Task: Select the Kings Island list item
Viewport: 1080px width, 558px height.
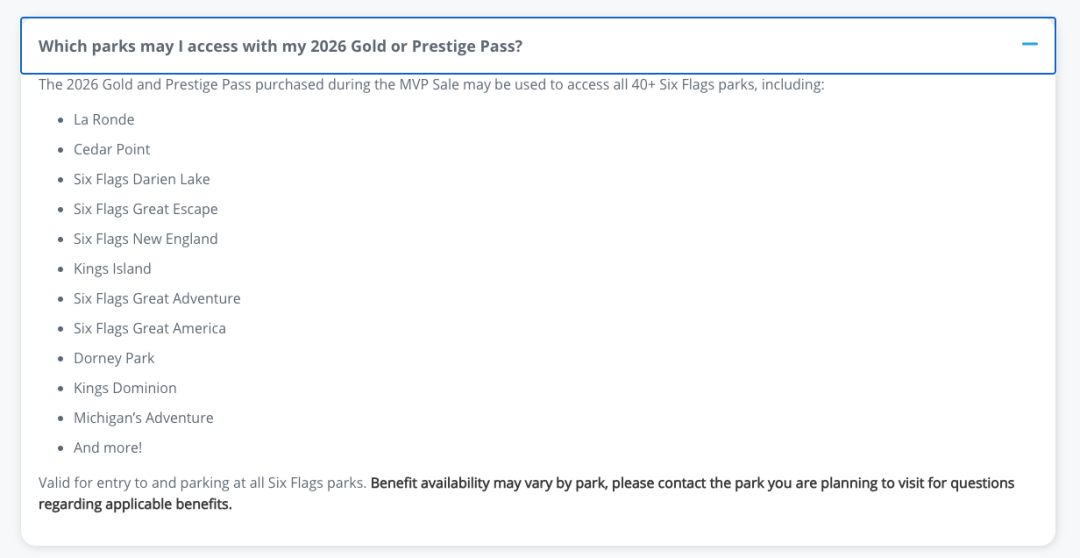Action: pos(112,269)
